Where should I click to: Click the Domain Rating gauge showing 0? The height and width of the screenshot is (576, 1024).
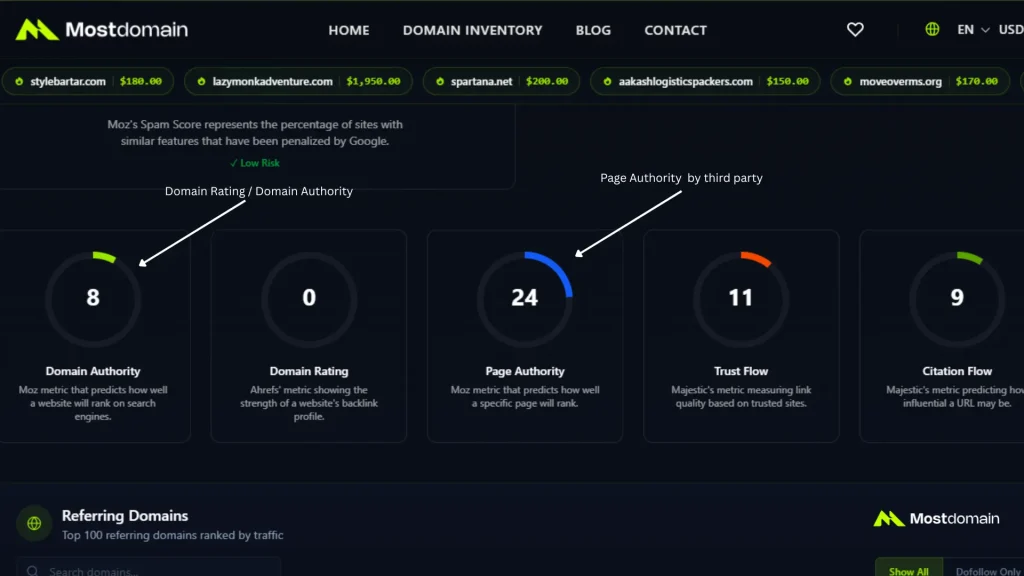coord(309,298)
